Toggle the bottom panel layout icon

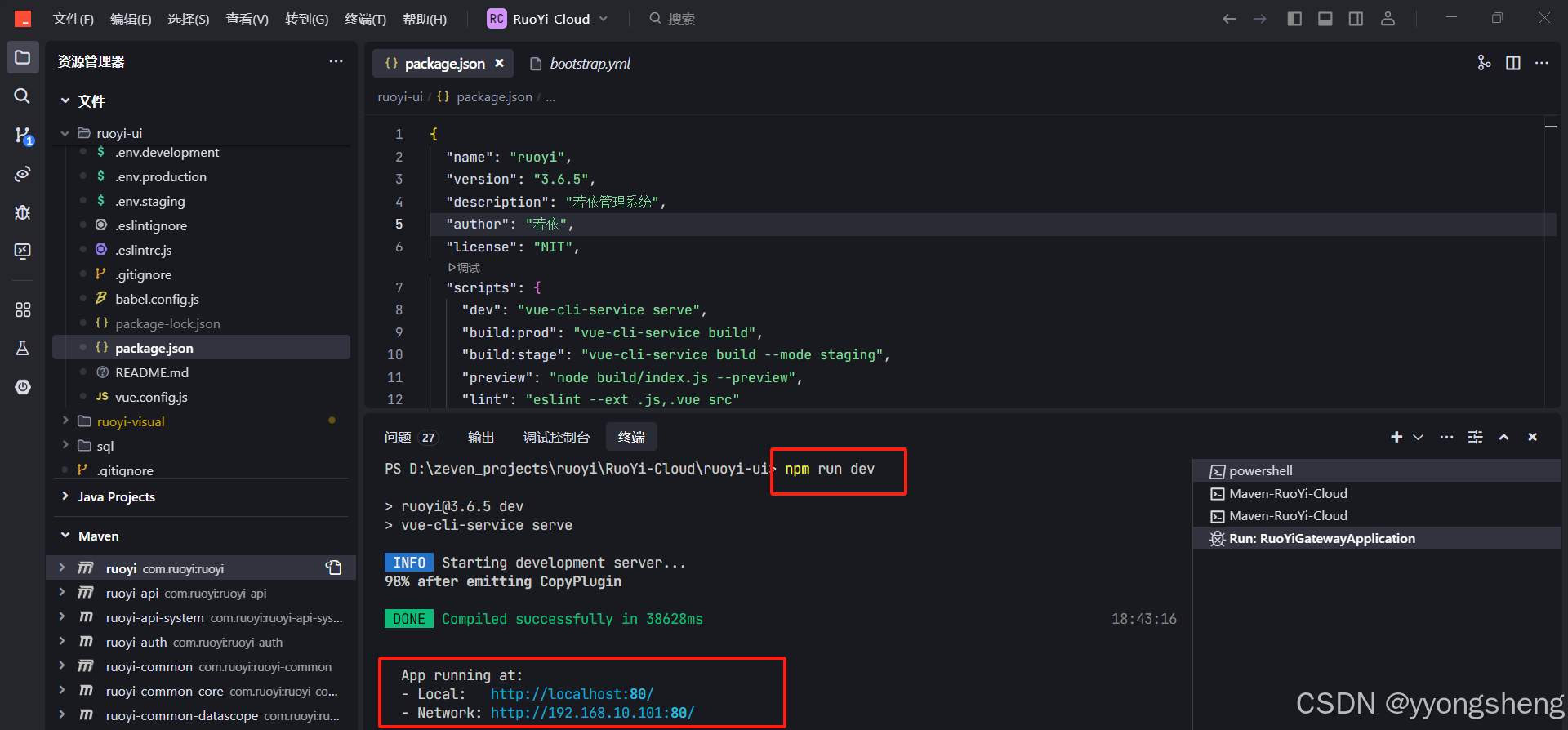(1325, 19)
